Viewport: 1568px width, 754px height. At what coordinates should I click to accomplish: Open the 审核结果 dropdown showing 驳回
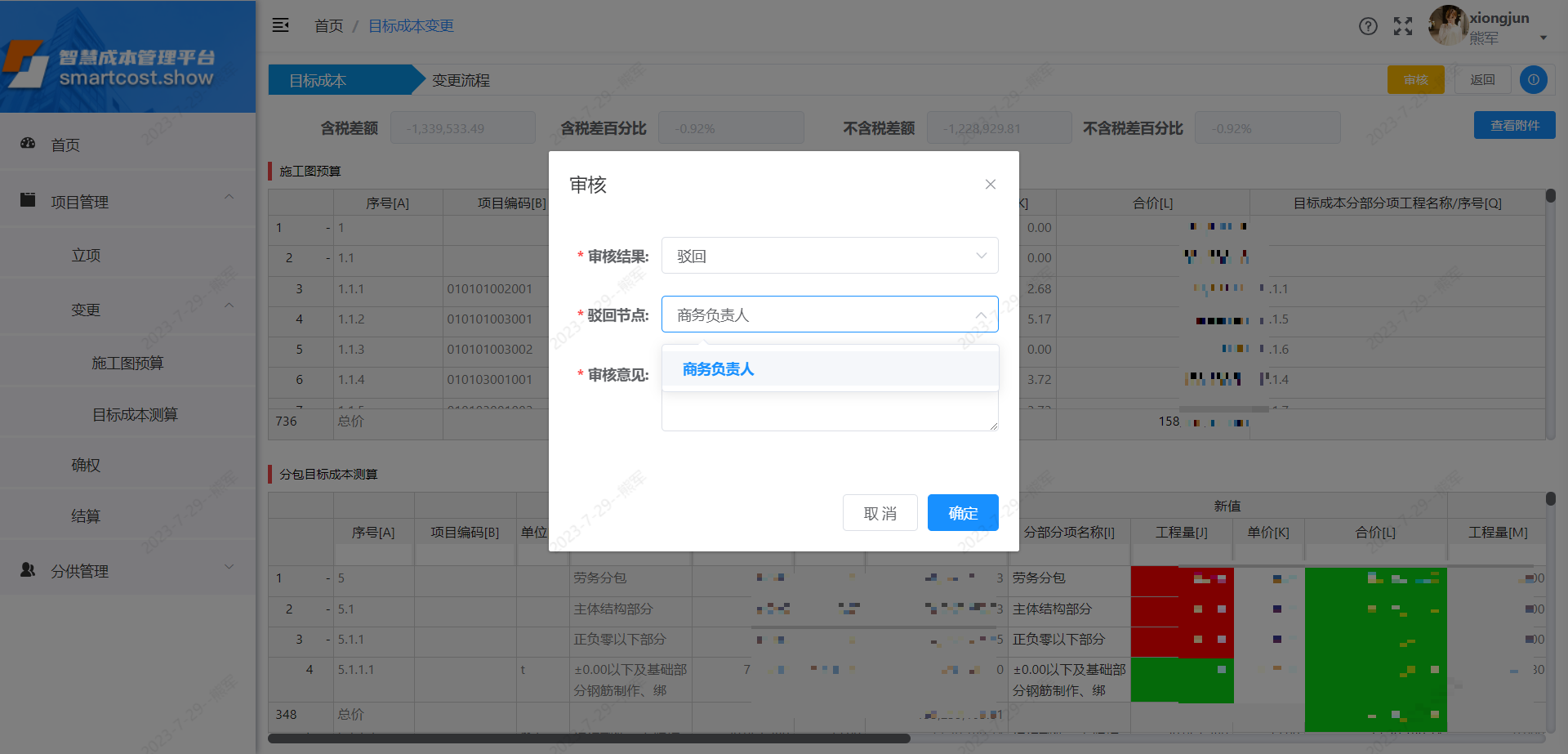(x=829, y=255)
